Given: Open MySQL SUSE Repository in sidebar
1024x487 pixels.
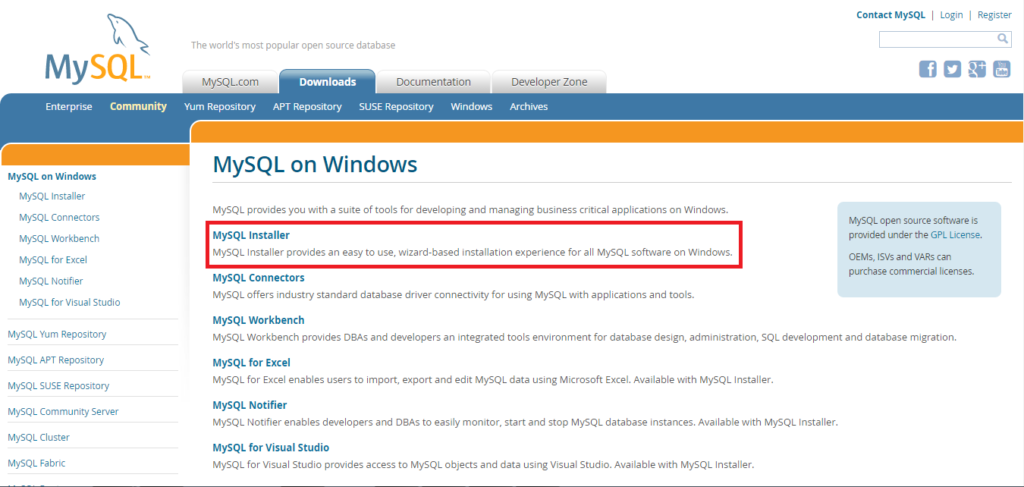Looking at the screenshot, I should [x=58, y=386].
